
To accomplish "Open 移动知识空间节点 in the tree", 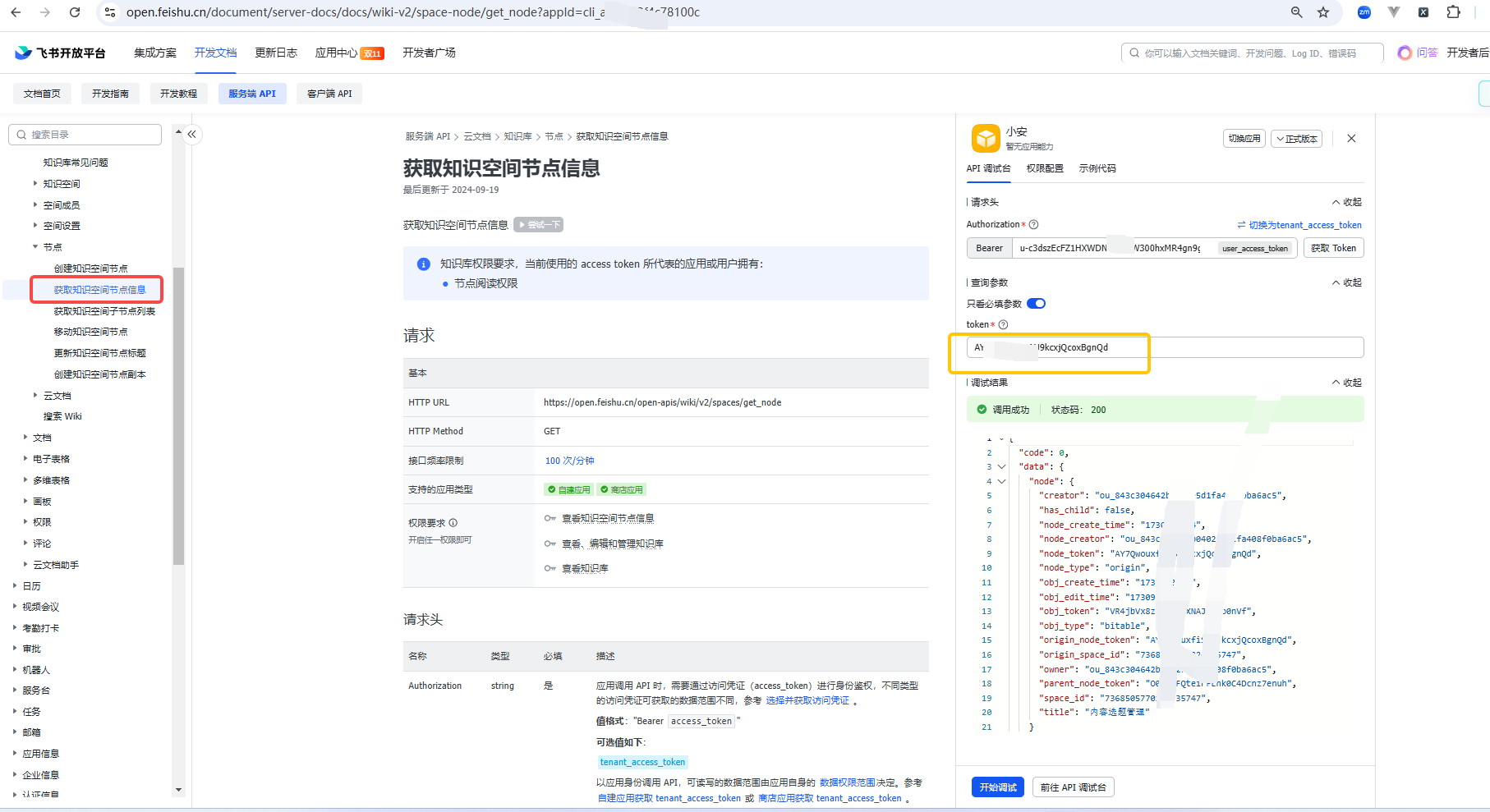I will point(91,332).
